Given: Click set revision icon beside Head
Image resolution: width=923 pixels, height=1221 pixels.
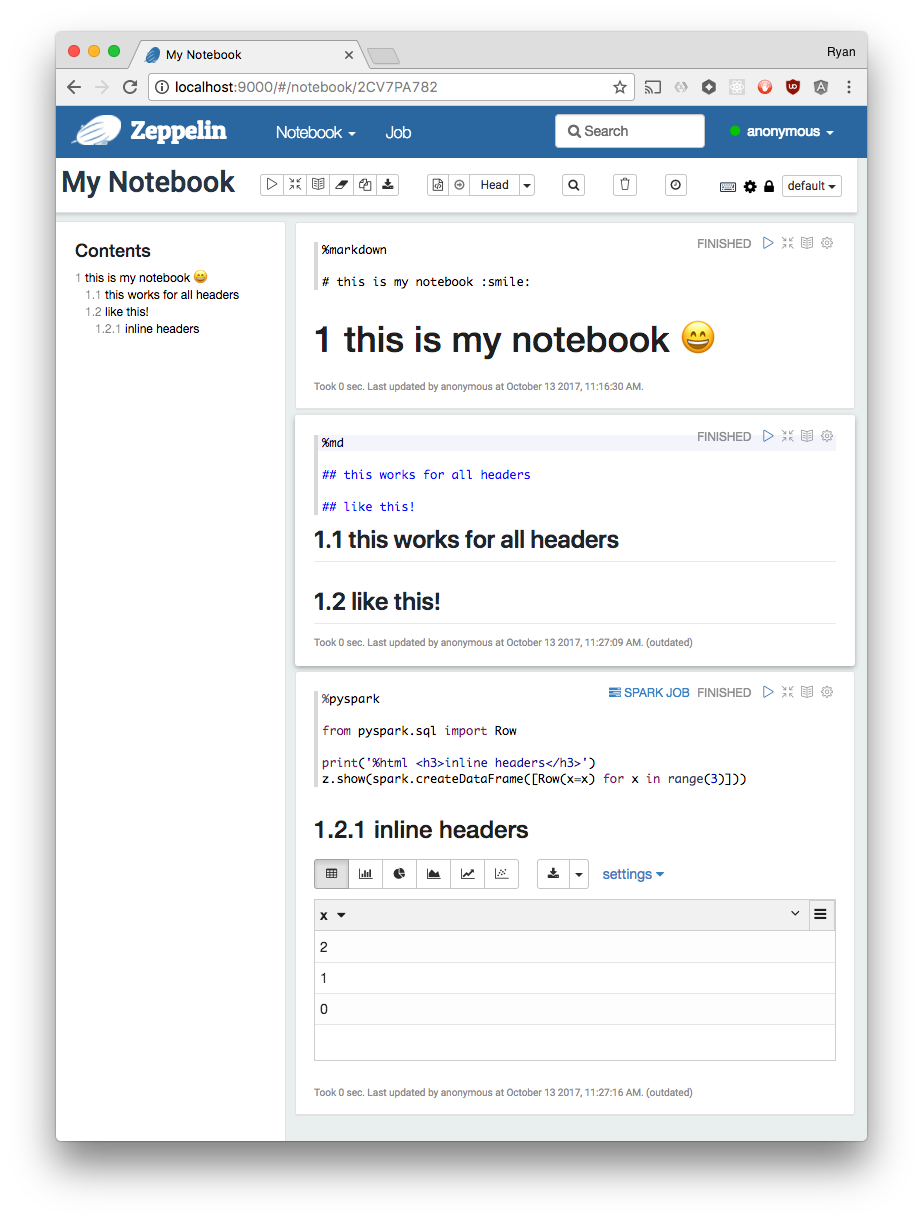Looking at the screenshot, I should click(x=460, y=185).
